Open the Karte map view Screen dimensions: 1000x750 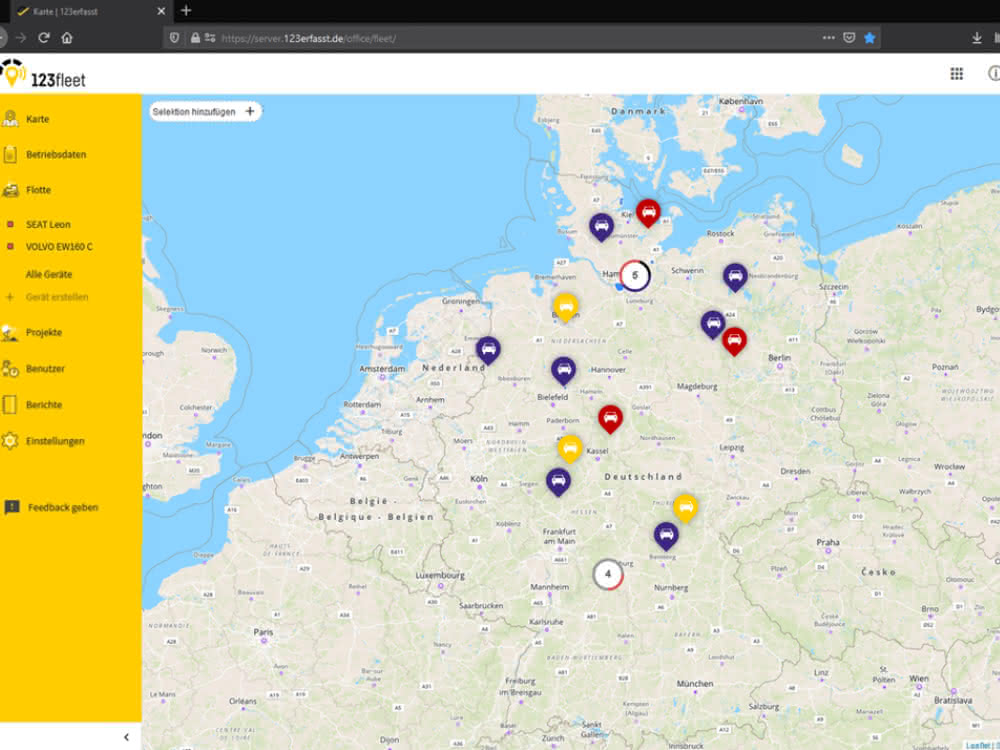pyautogui.click(x=38, y=119)
